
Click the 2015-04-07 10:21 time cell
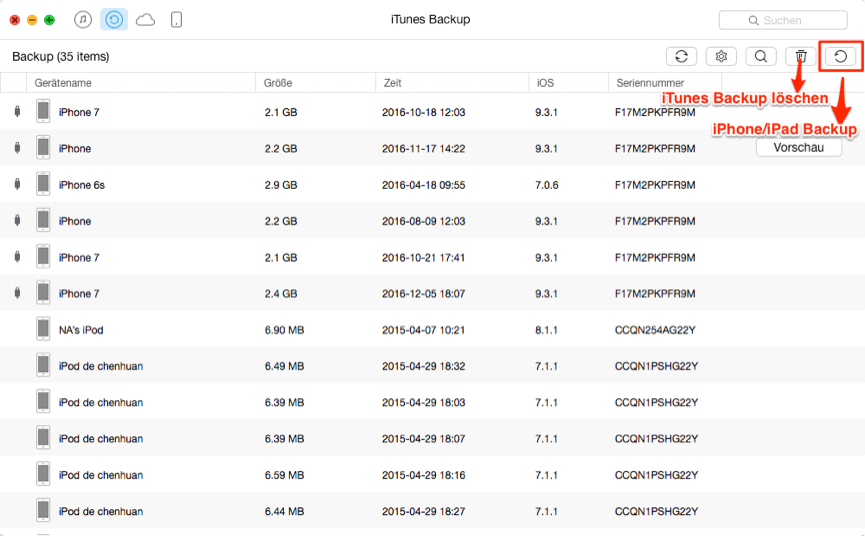coord(423,330)
